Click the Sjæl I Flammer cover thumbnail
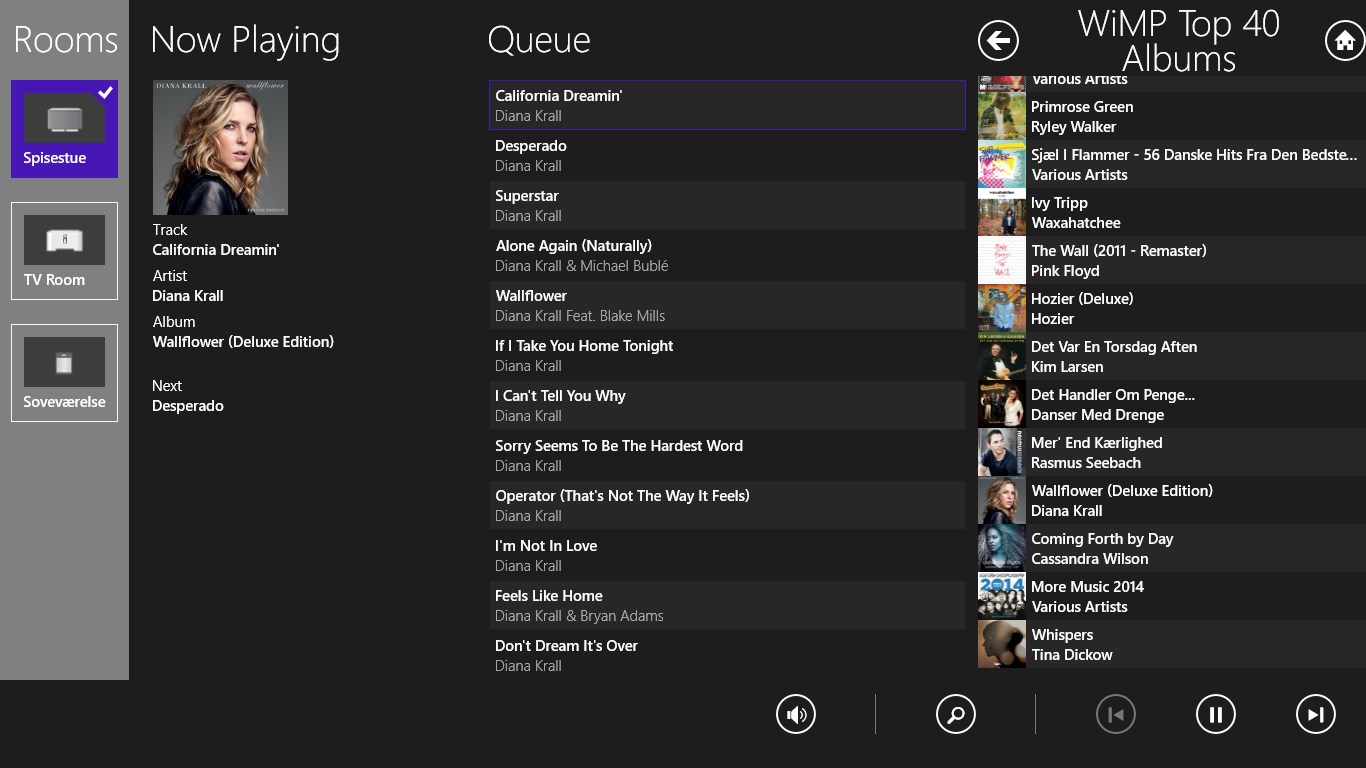 tap(1002, 164)
